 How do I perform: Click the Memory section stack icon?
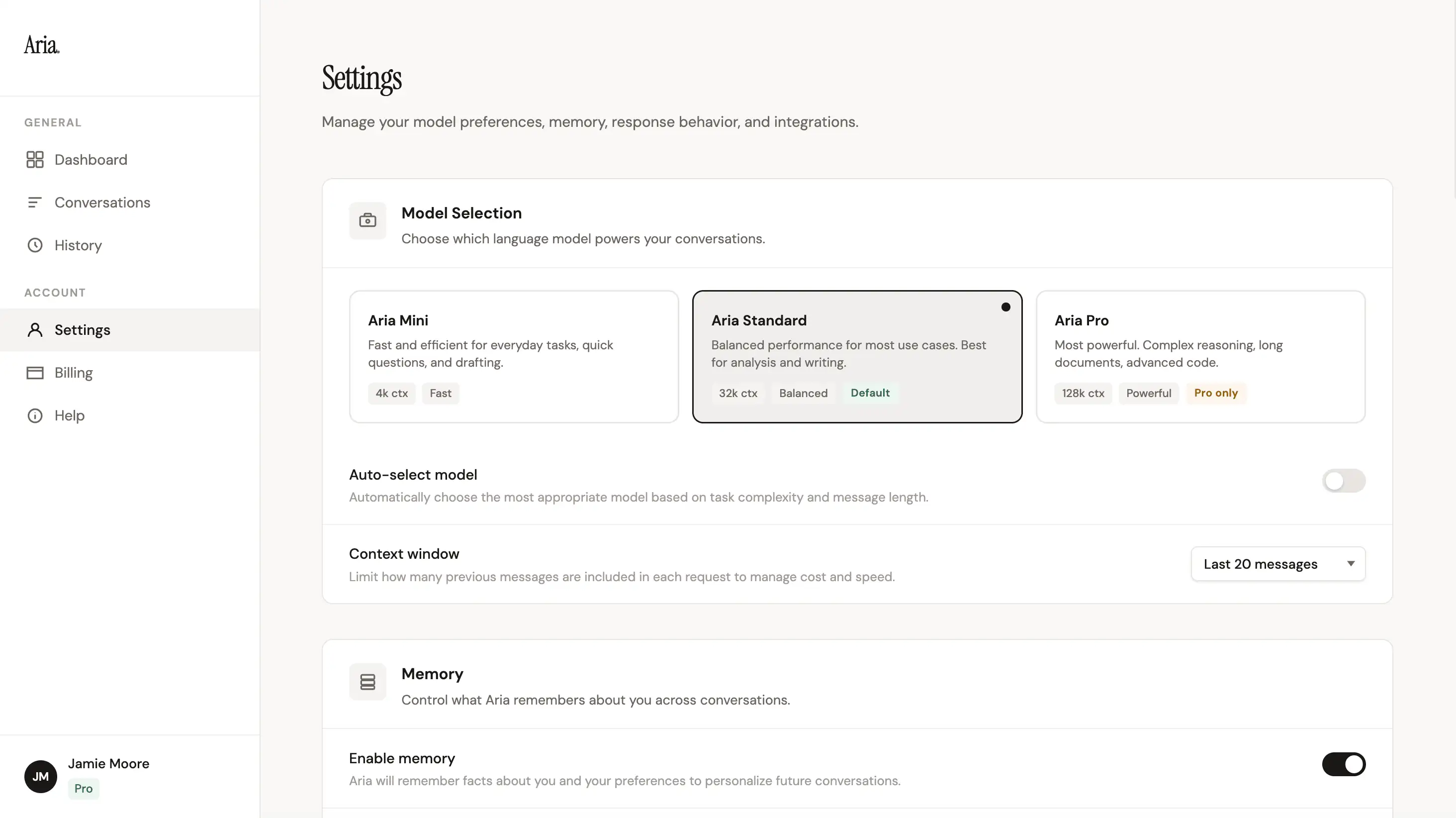pos(367,682)
